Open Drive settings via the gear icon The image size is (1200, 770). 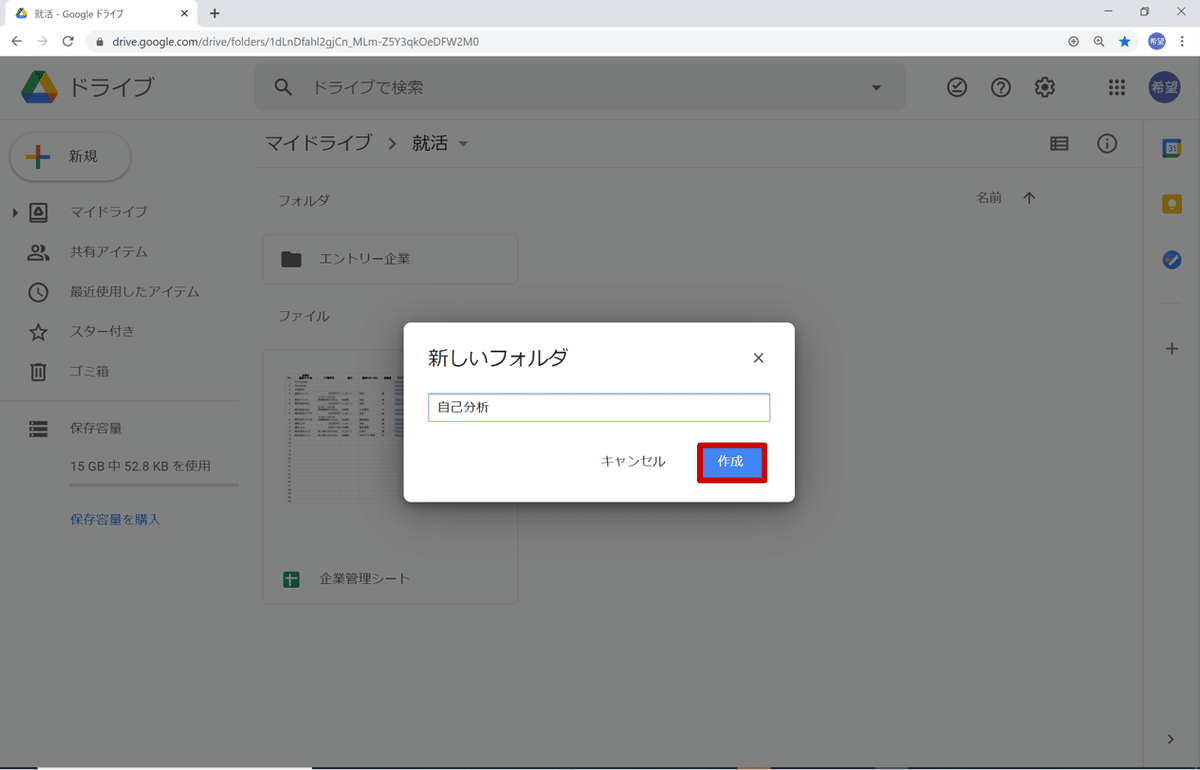(x=1044, y=87)
